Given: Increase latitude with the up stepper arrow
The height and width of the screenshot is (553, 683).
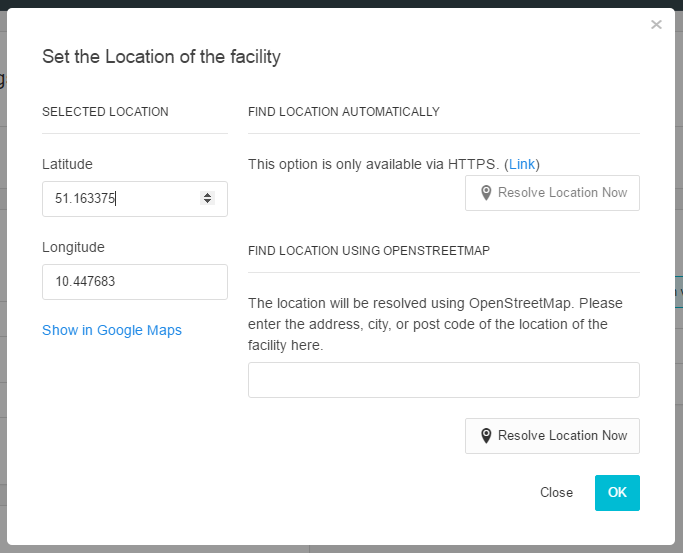Looking at the screenshot, I should tap(208, 195).
